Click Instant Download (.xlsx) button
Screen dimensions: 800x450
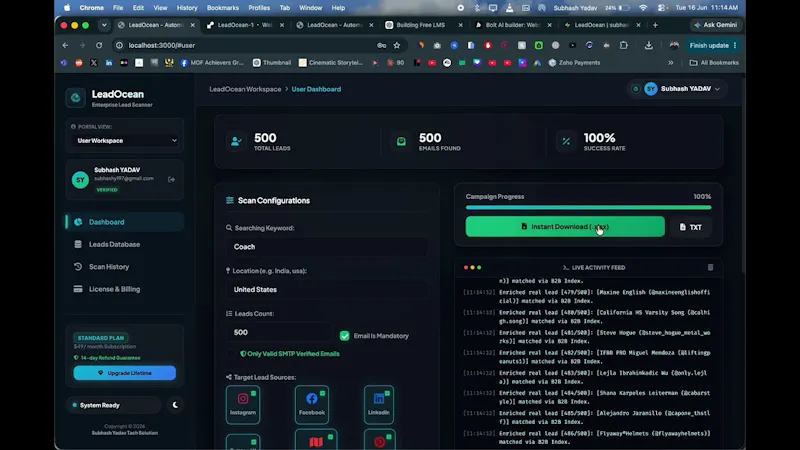(565, 227)
